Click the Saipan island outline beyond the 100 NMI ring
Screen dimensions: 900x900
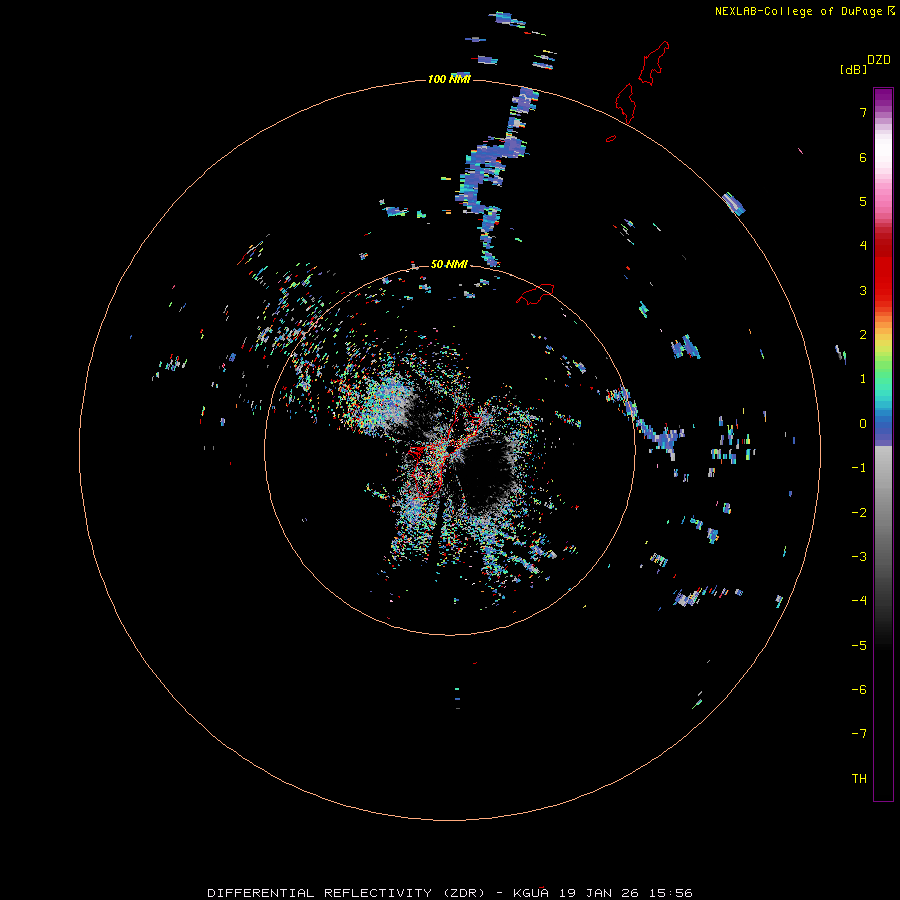654,63
